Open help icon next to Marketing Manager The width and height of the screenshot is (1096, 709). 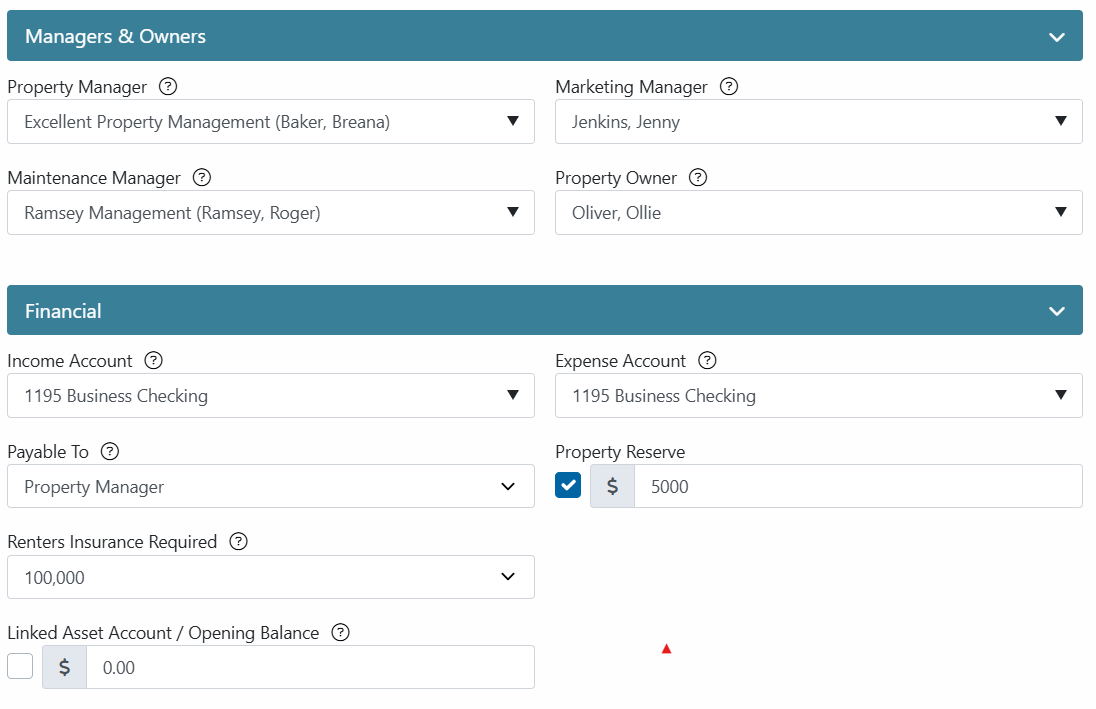pos(729,87)
